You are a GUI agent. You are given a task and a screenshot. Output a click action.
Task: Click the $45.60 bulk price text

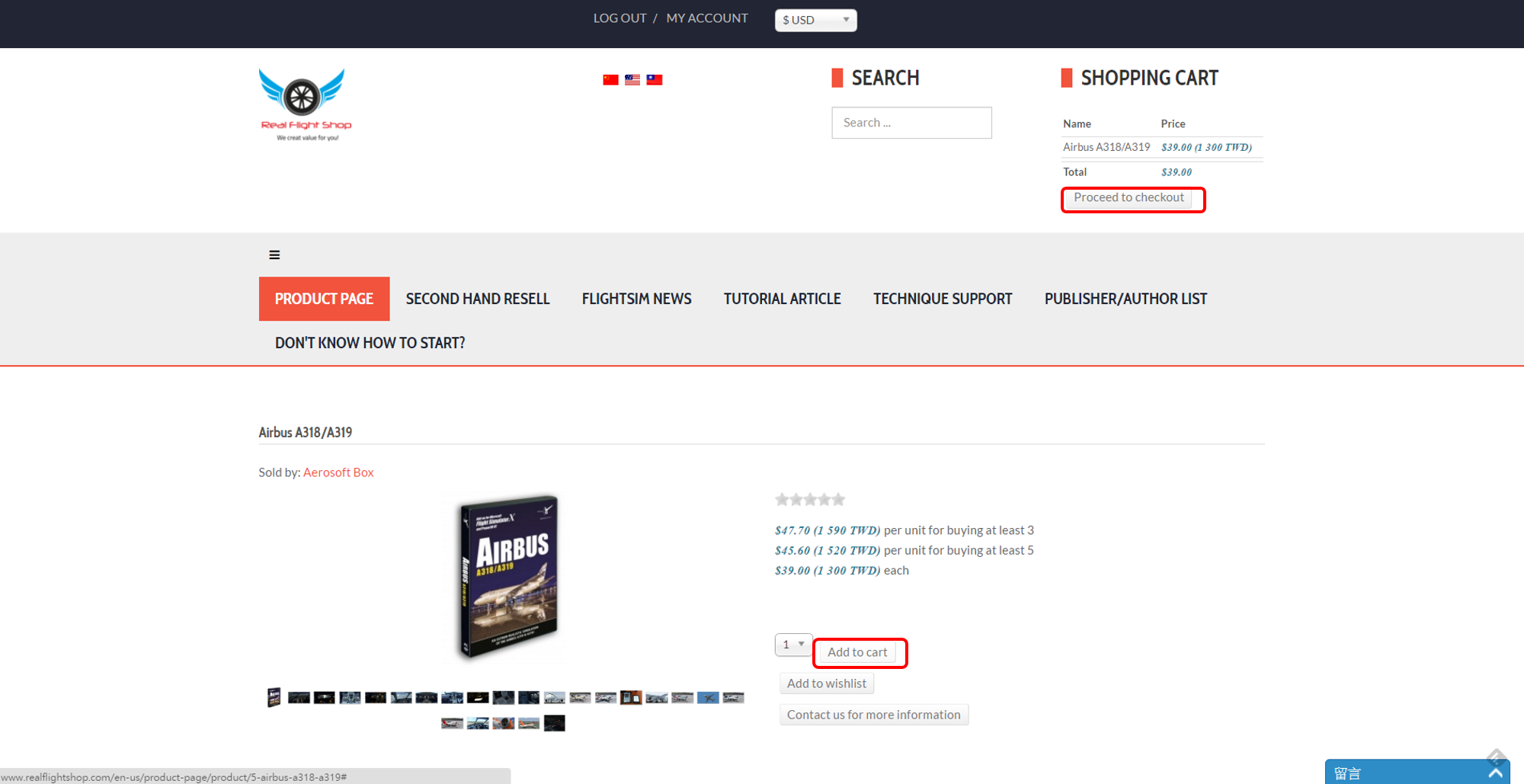pyautogui.click(x=828, y=550)
